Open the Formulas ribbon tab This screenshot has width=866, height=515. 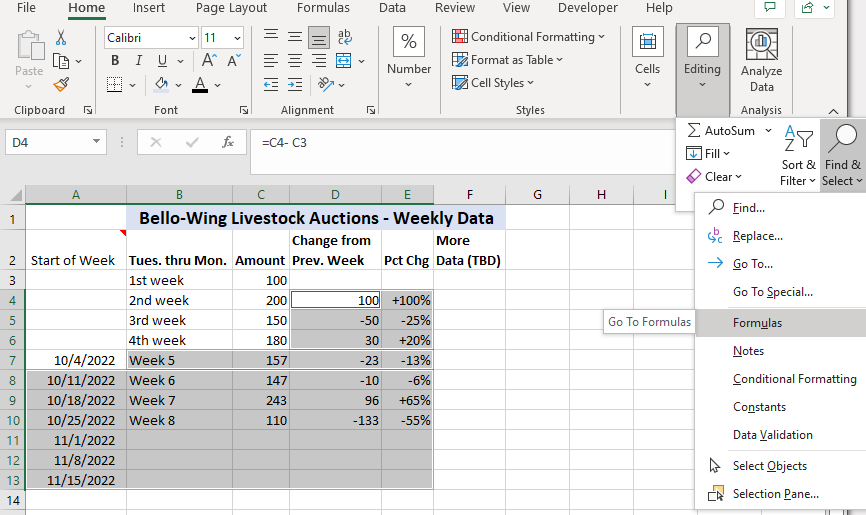click(323, 8)
